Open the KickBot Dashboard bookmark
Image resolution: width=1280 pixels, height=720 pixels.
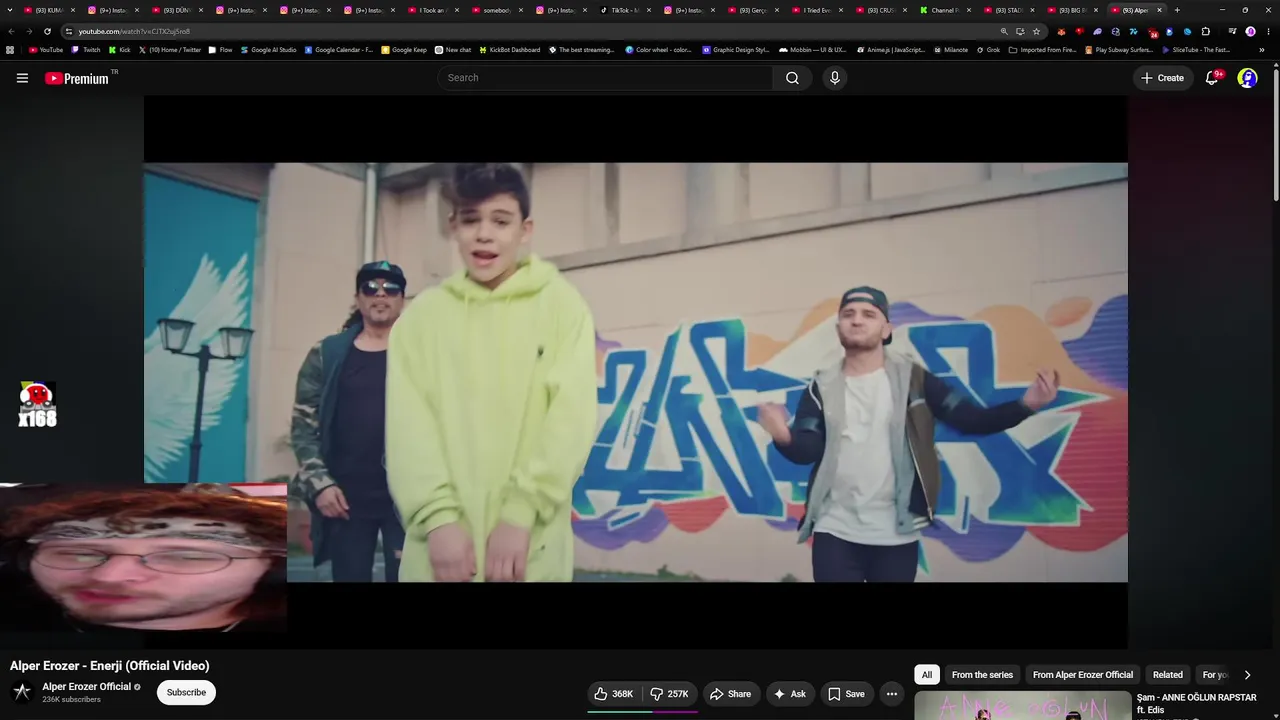510,50
